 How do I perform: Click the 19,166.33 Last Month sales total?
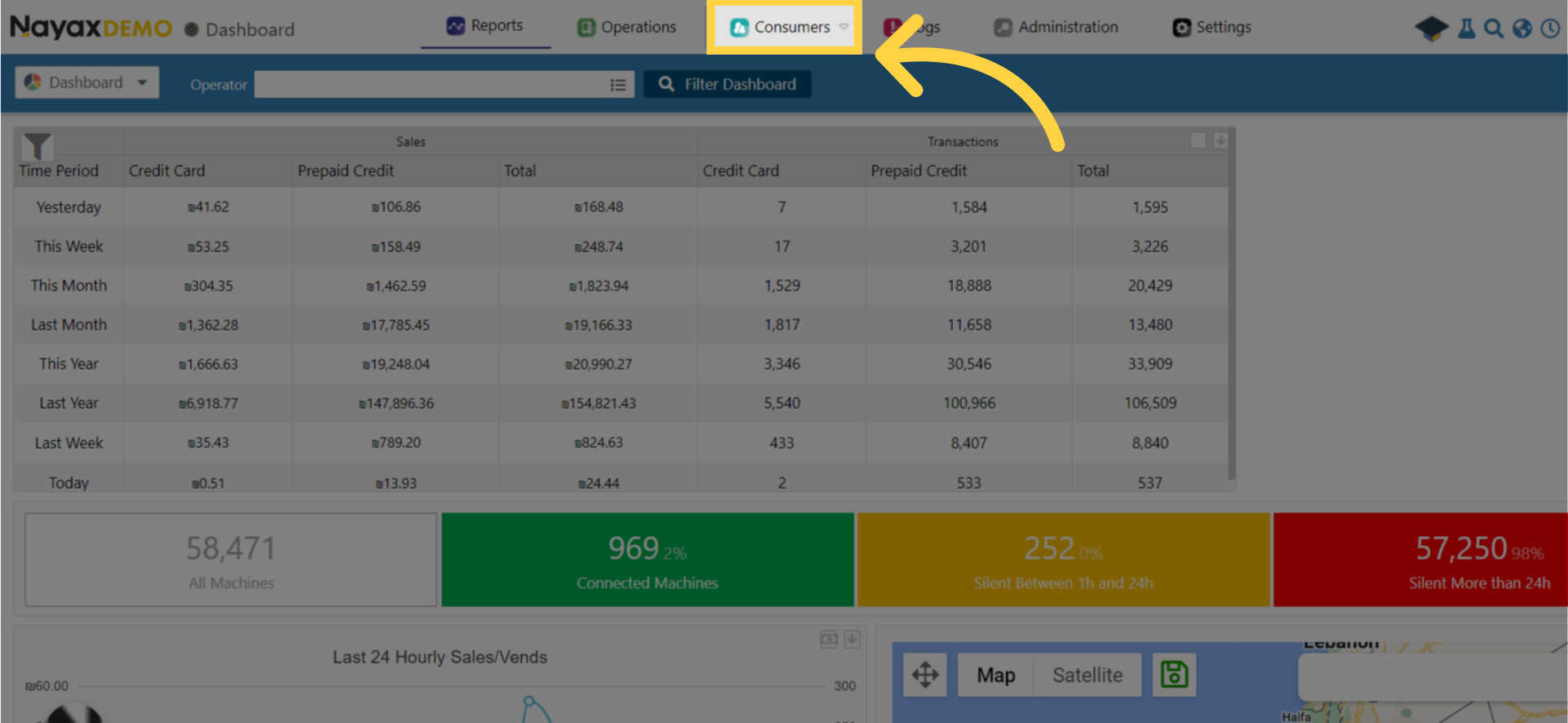[599, 325]
